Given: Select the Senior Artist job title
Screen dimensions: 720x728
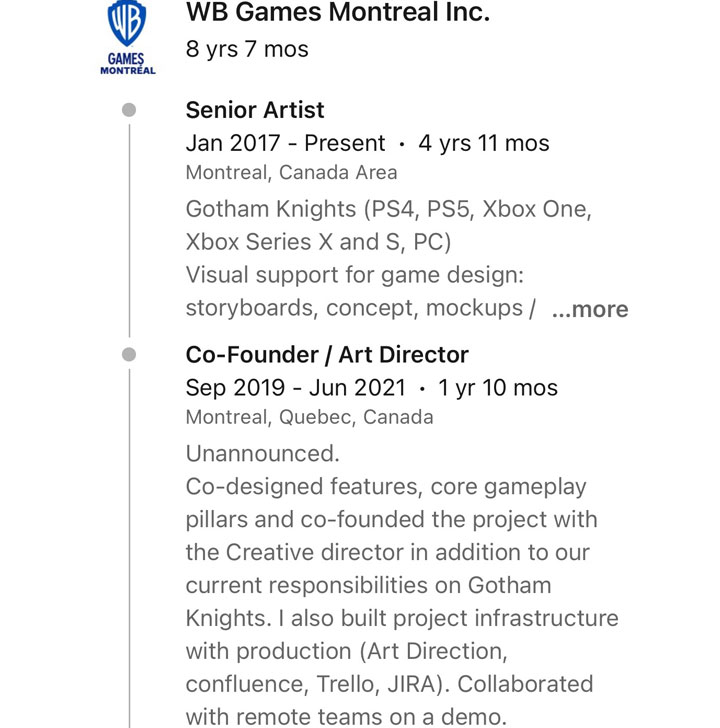Looking at the screenshot, I should coord(255,110).
